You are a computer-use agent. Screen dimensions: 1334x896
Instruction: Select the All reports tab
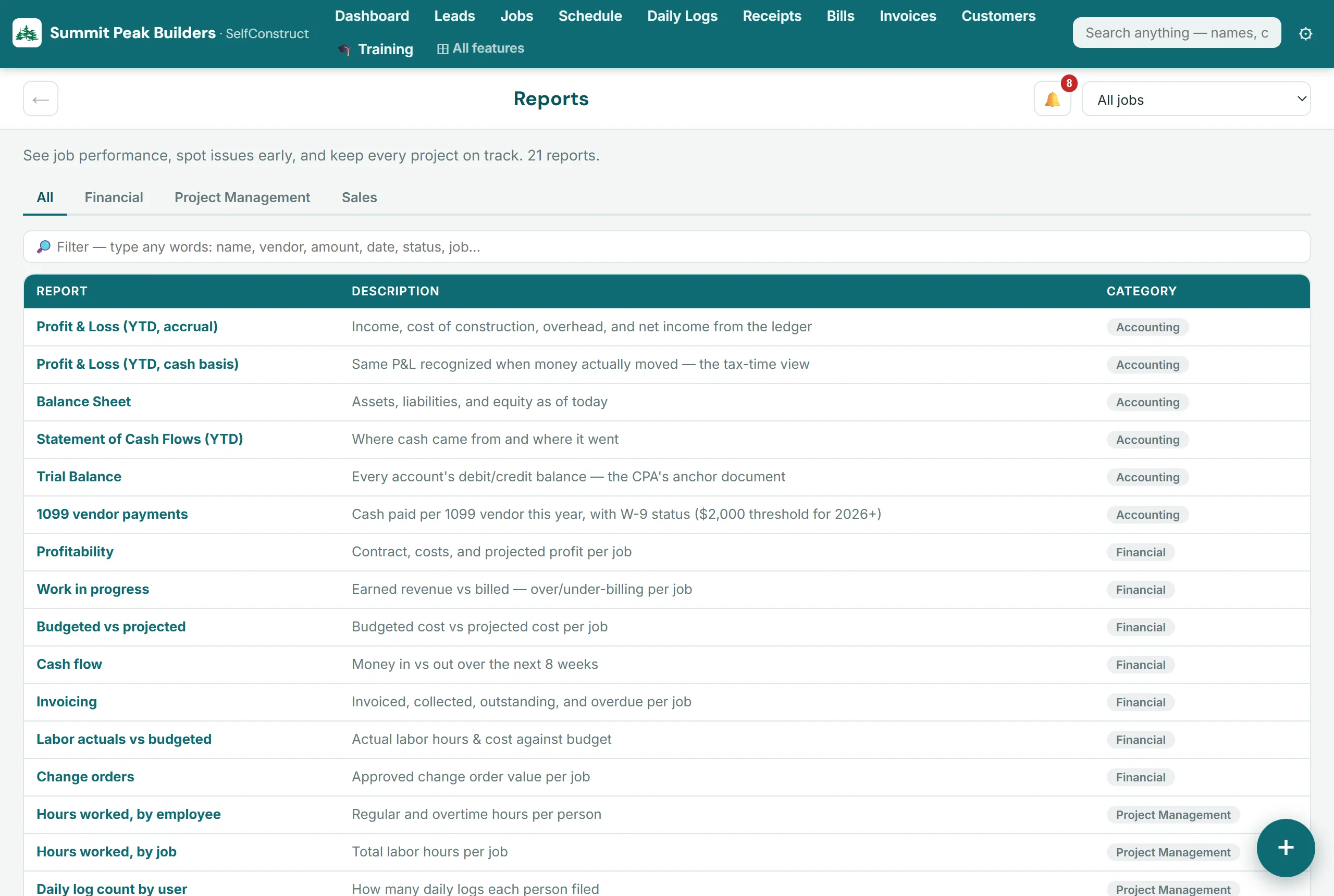pyautogui.click(x=45, y=198)
